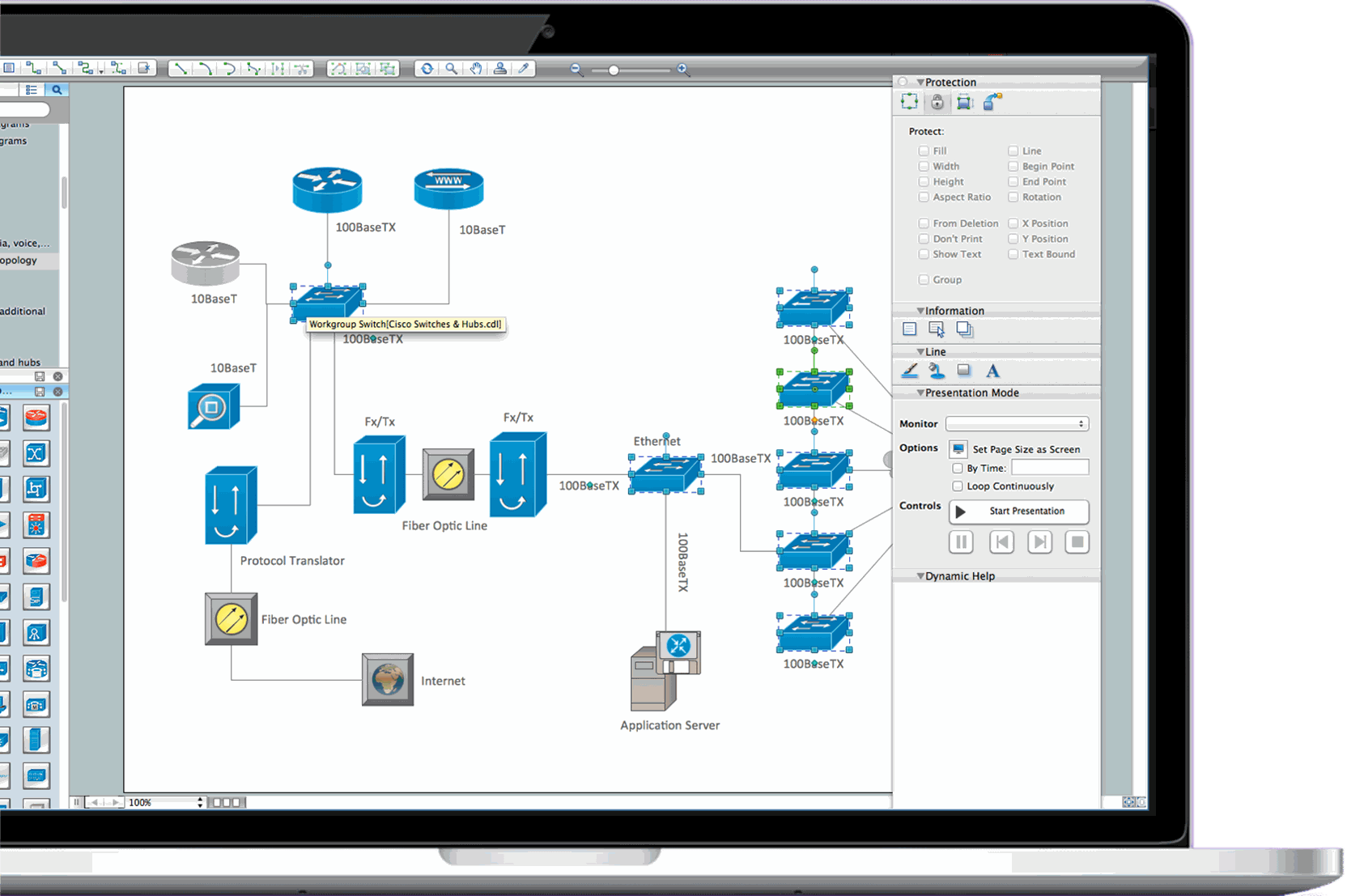Open the text format 'A' icon
The width and height of the screenshot is (1347, 896).
pos(992,371)
